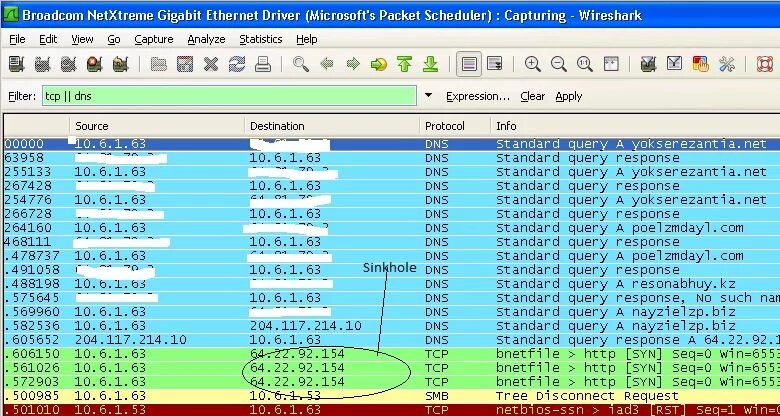The height and width of the screenshot is (416, 780).
Task: Open the capture options dialog icon
Action: point(42,64)
